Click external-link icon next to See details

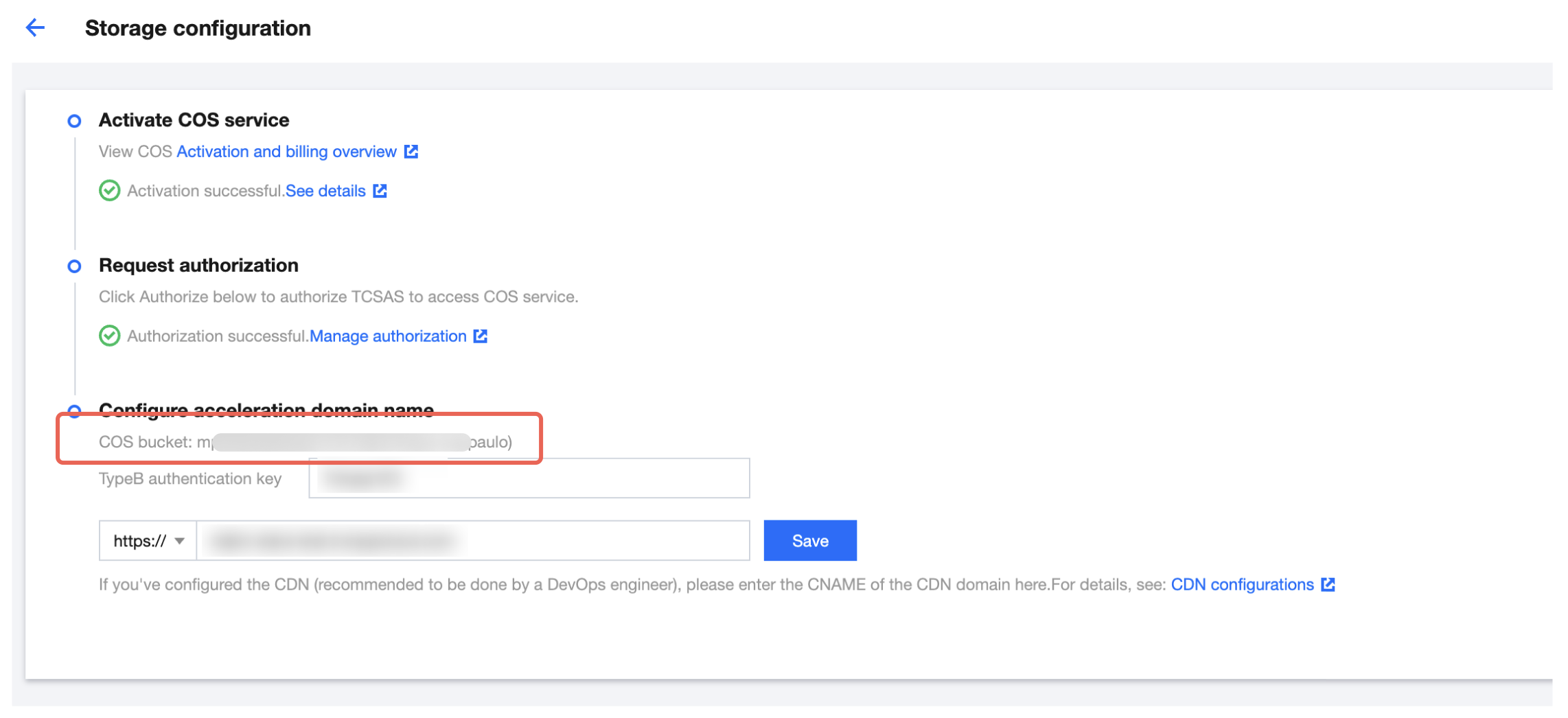coord(380,191)
